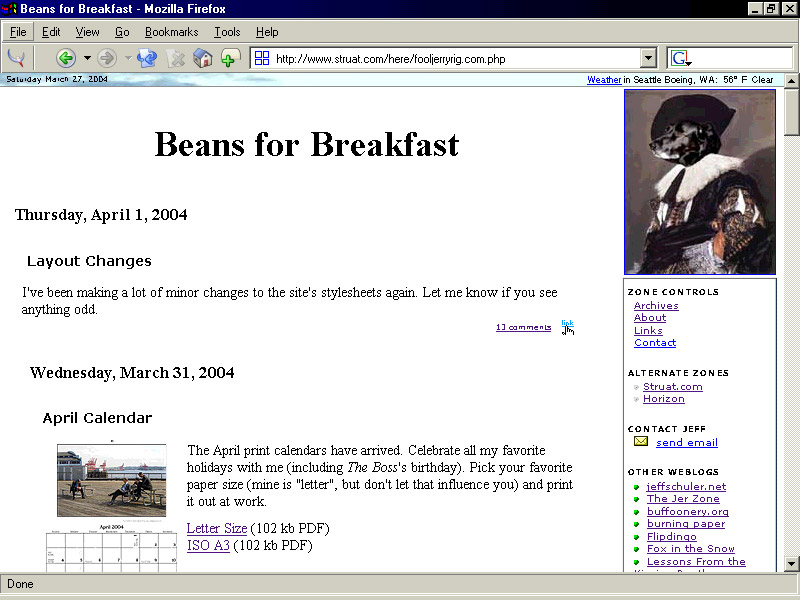
Task: Click the Forward navigation arrow
Action: [x=107, y=58]
